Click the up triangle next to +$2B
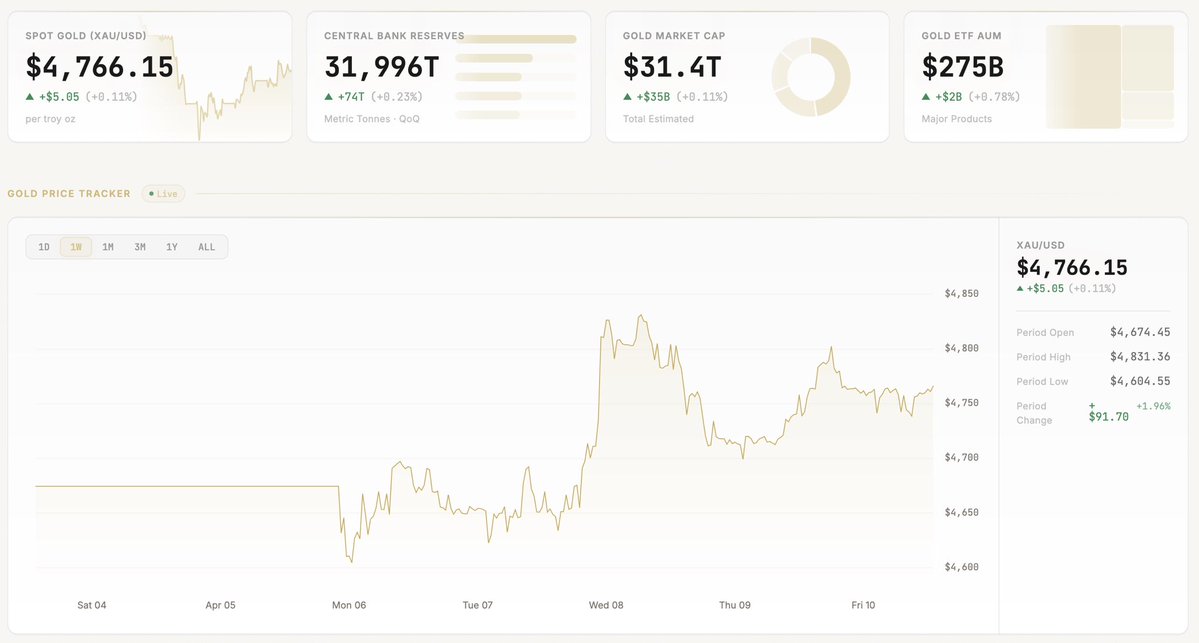 [927, 97]
